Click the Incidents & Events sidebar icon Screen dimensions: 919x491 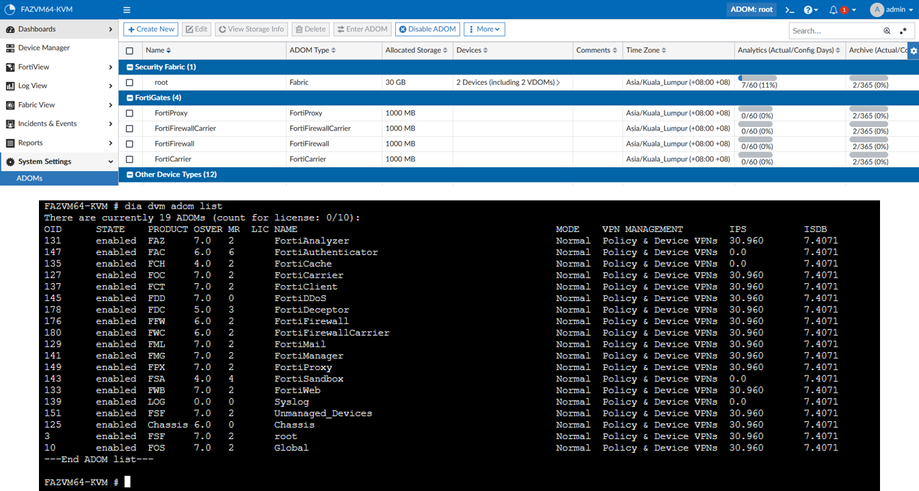[10, 124]
